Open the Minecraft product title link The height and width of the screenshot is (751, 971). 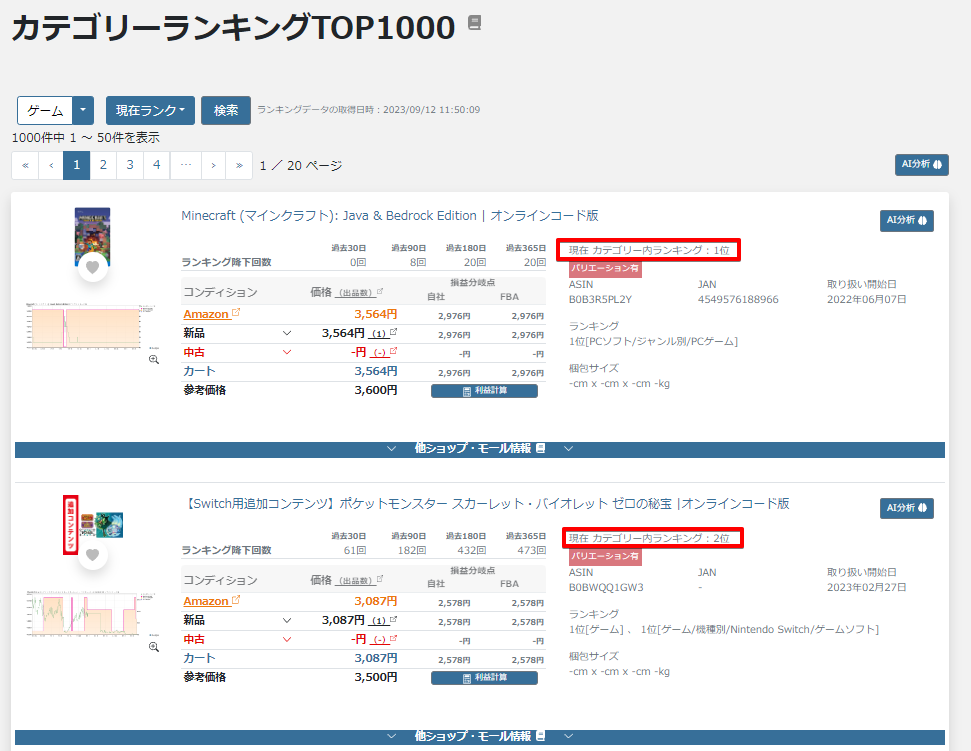point(390,215)
